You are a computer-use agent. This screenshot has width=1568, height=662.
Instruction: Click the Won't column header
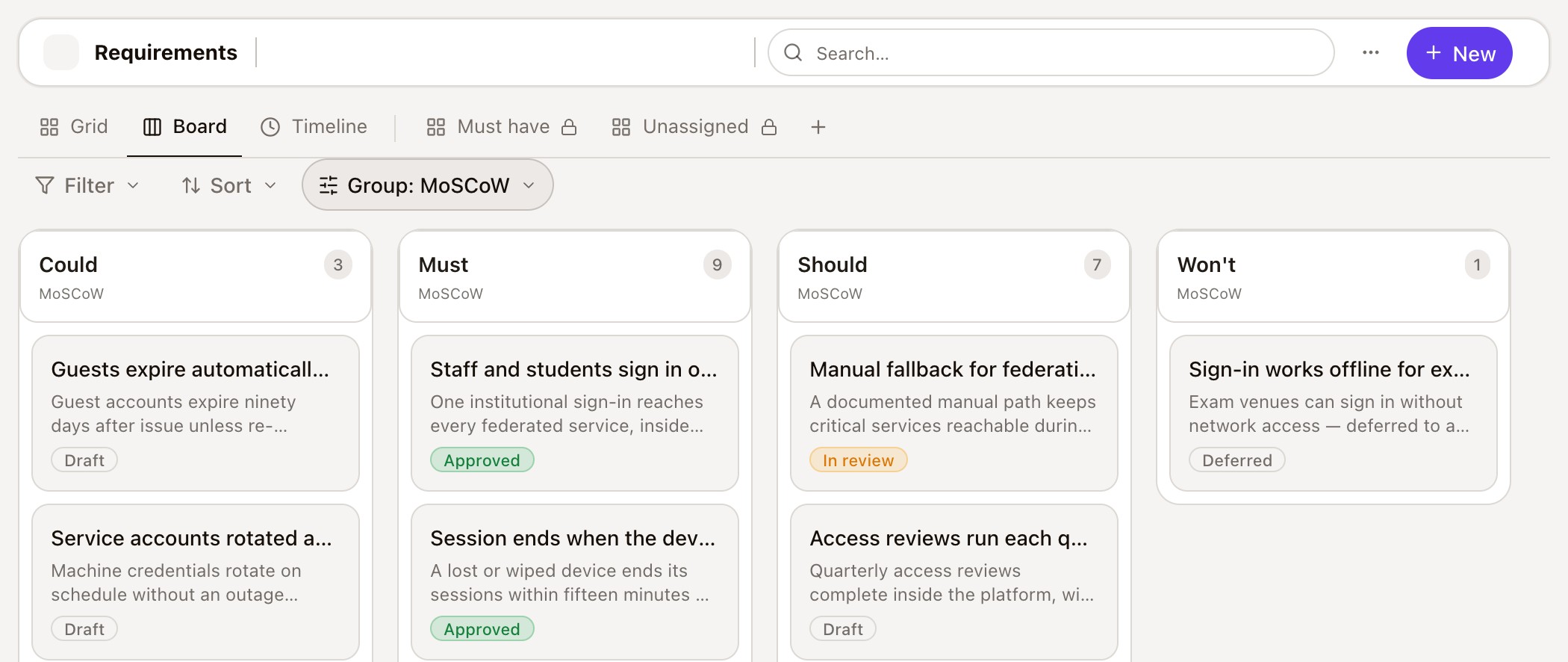(1334, 276)
